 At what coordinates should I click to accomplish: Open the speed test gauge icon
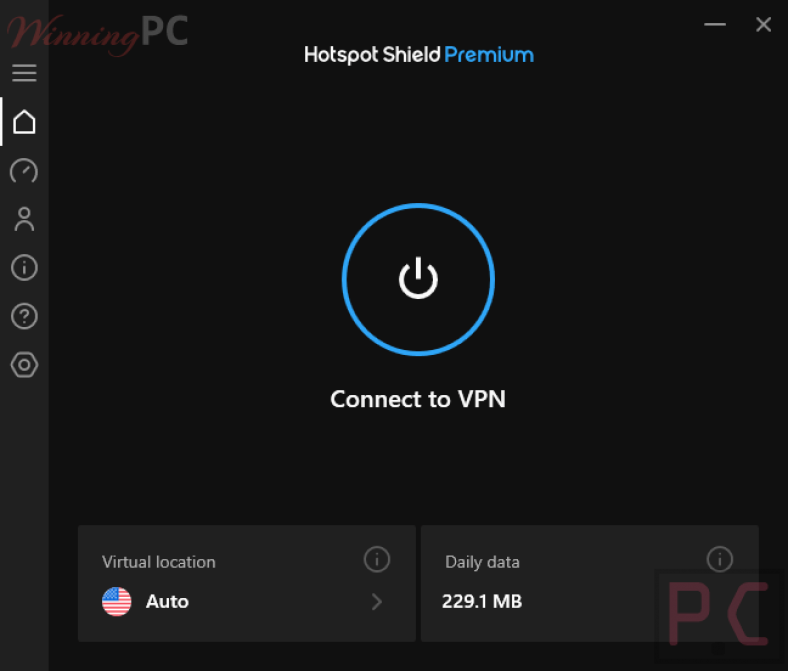pos(24,171)
